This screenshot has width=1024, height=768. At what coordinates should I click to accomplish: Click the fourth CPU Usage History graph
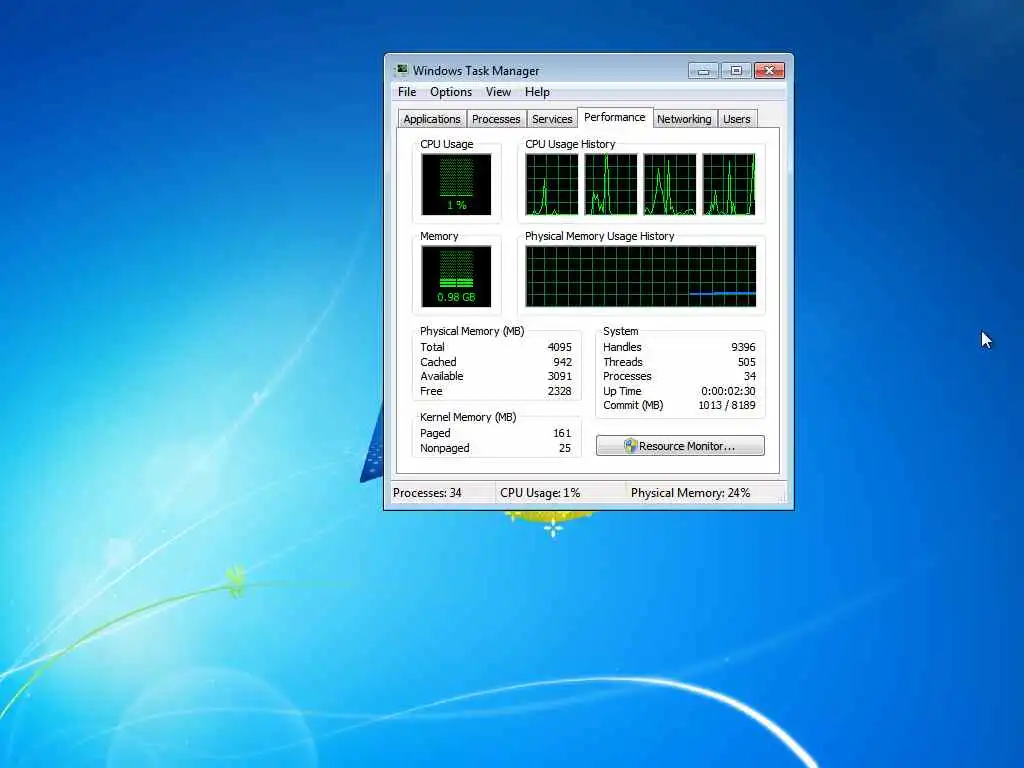click(729, 184)
